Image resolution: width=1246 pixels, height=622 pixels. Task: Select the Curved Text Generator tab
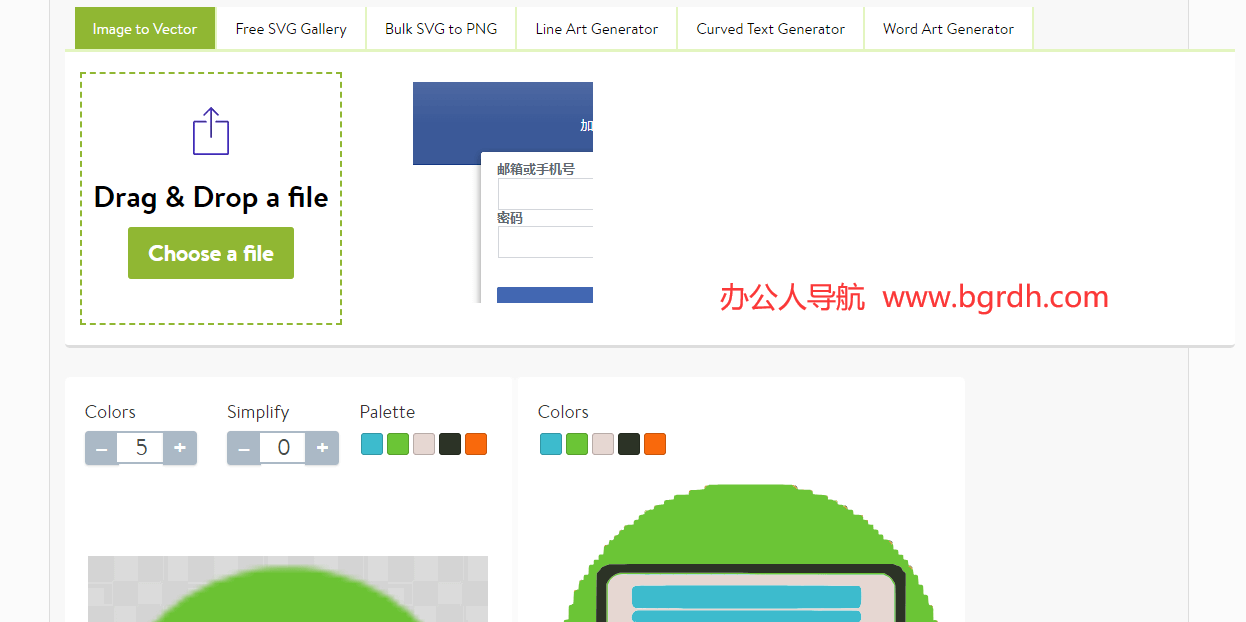point(770,29)
